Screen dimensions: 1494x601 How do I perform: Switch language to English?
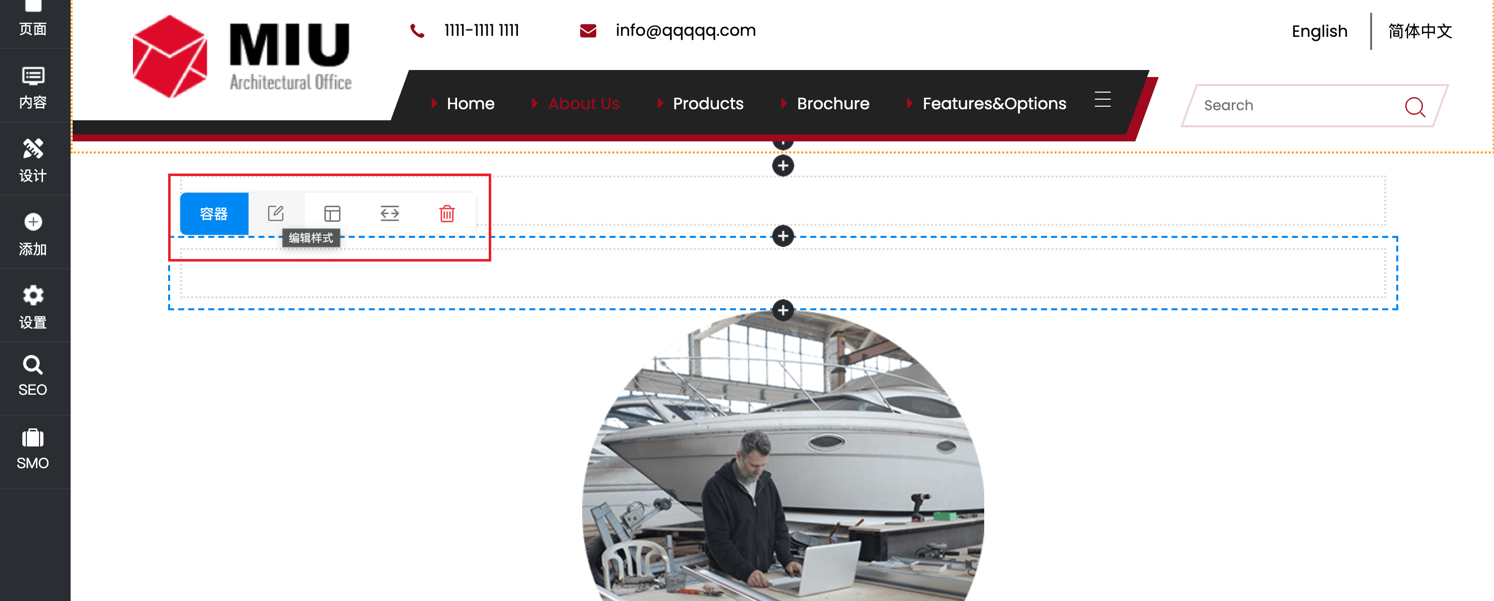coord(1319,31)
